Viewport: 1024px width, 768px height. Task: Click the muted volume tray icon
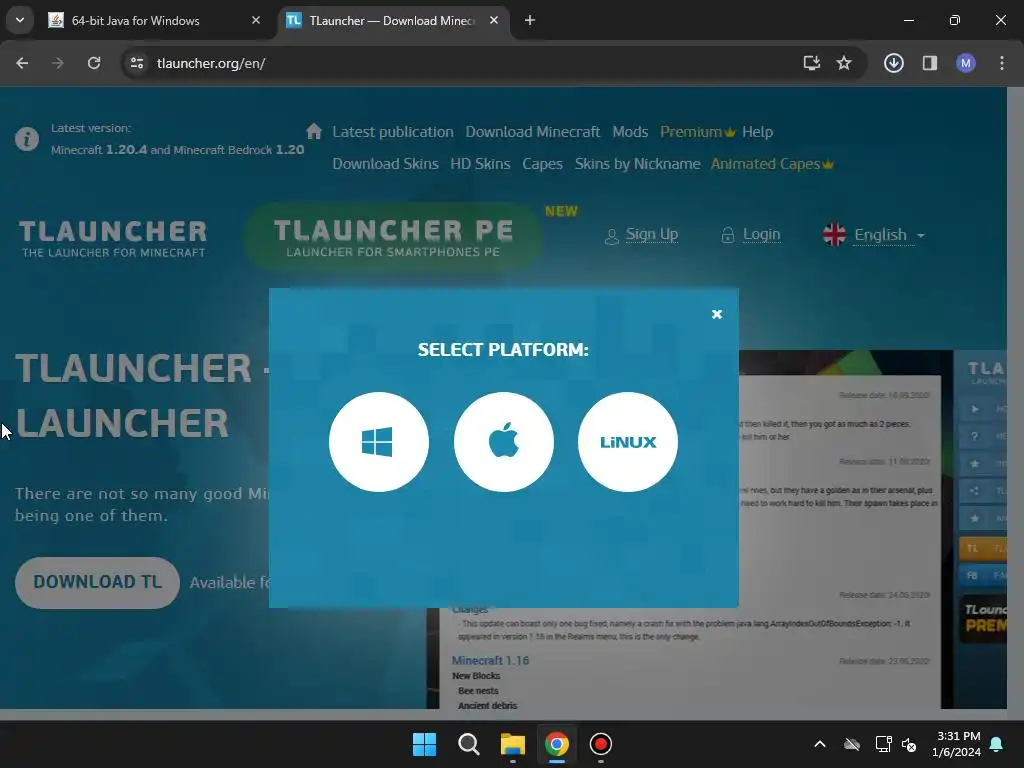tap(908, 744)
